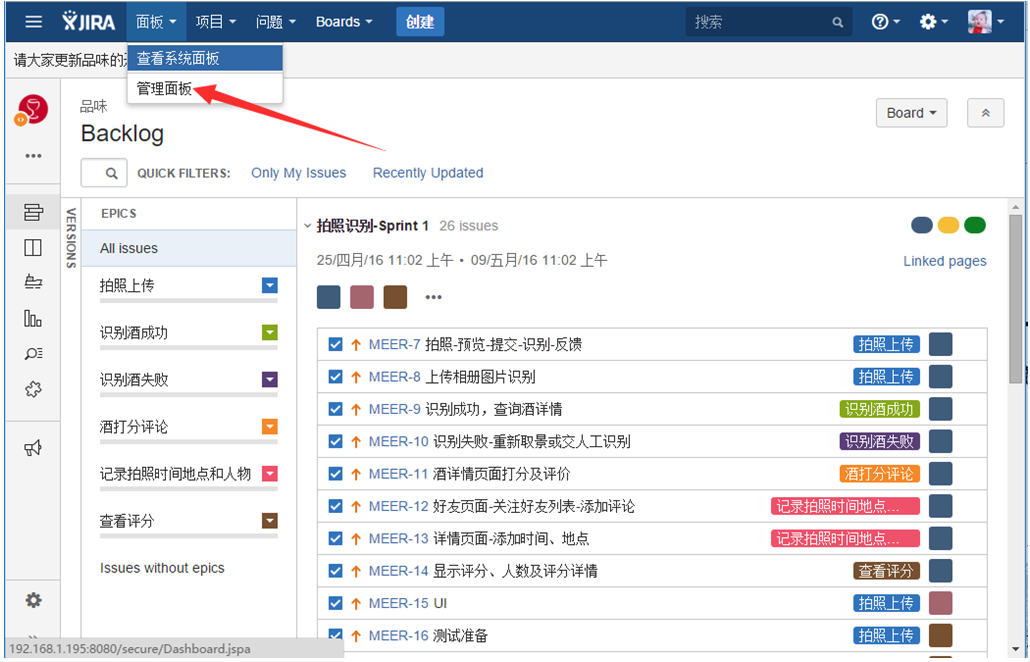Image resolution: width=1030 pixels, height=662 pixels.
Task: Open the Issues search icon in sidebar
Action: click(33, 354)
